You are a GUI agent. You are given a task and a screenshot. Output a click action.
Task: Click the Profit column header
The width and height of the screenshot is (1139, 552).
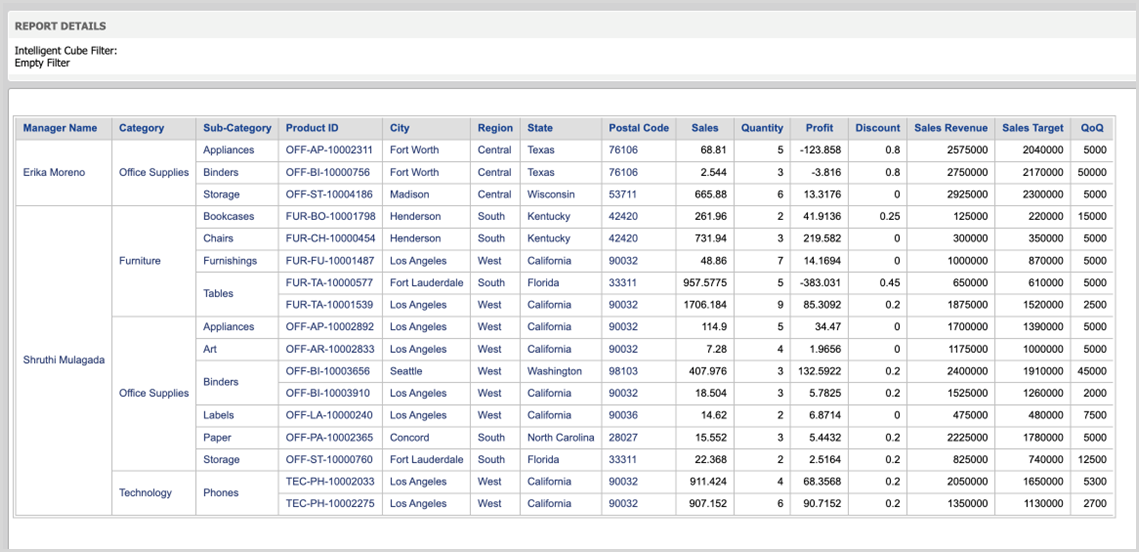(819, 128)
